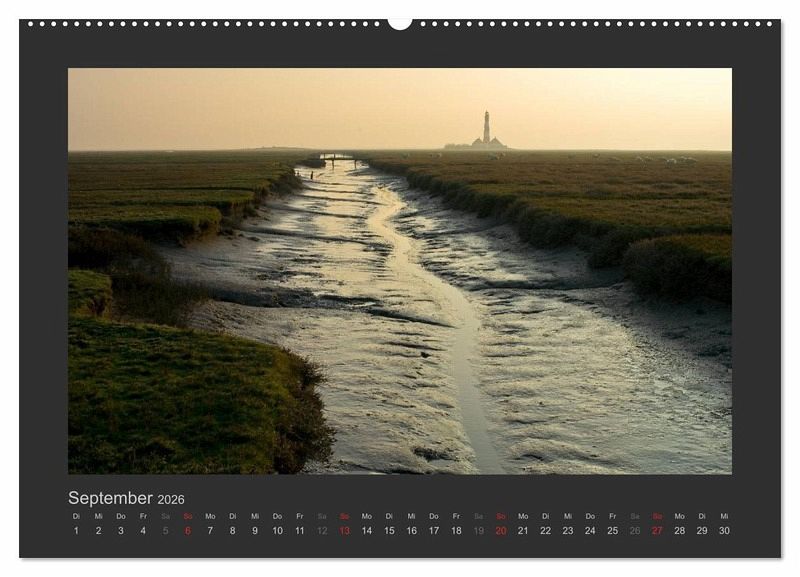Select date 22 in the calendar row
Screen dimensions: 800x577
(x=545, y=531)
